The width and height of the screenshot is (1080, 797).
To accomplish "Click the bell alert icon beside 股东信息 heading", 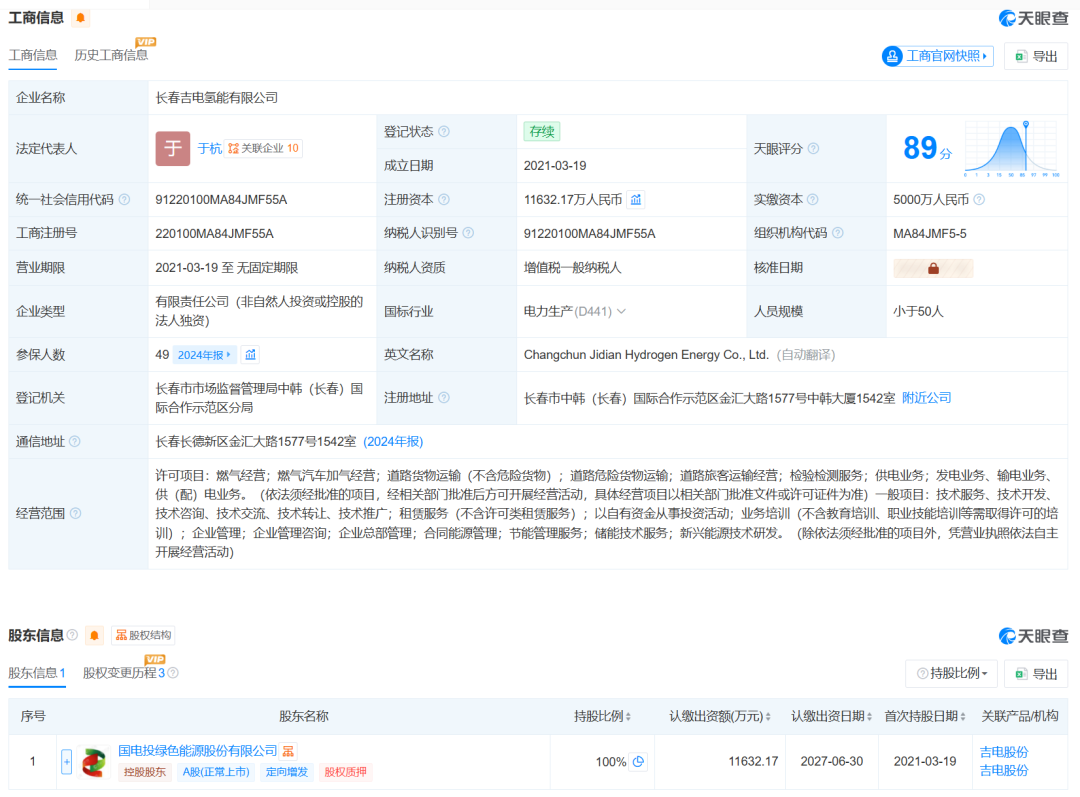I will pos(94,635).
